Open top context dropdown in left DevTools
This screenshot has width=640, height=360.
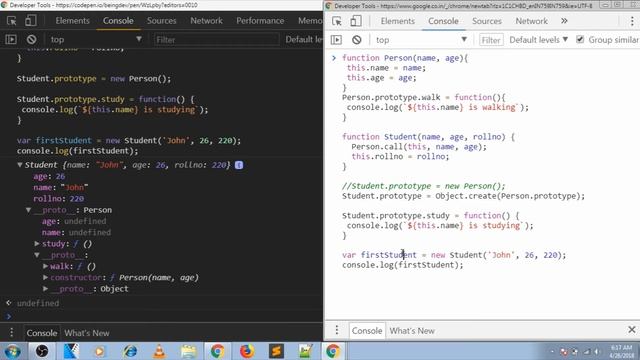pos(96,40)
